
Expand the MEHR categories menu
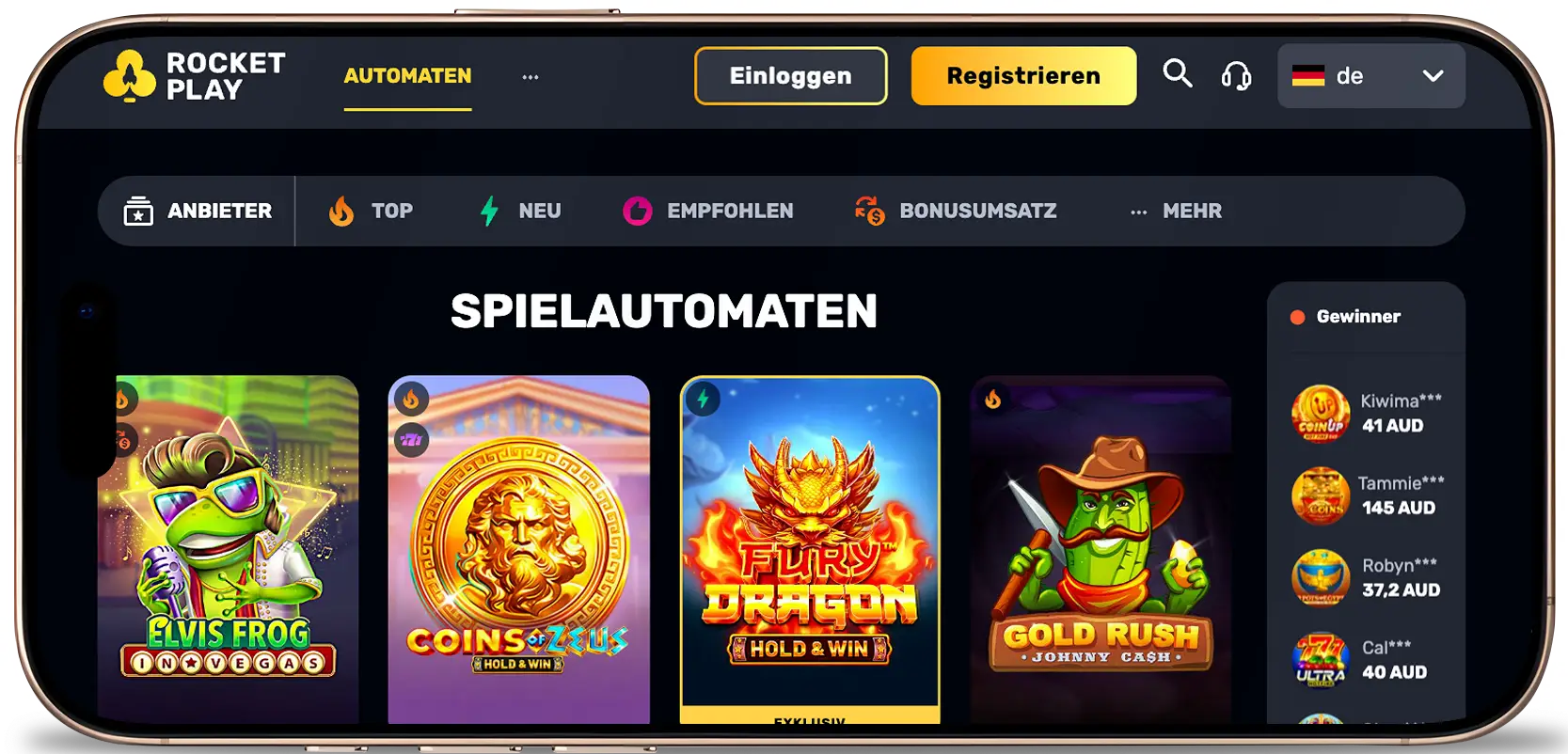pos(1176,211)
